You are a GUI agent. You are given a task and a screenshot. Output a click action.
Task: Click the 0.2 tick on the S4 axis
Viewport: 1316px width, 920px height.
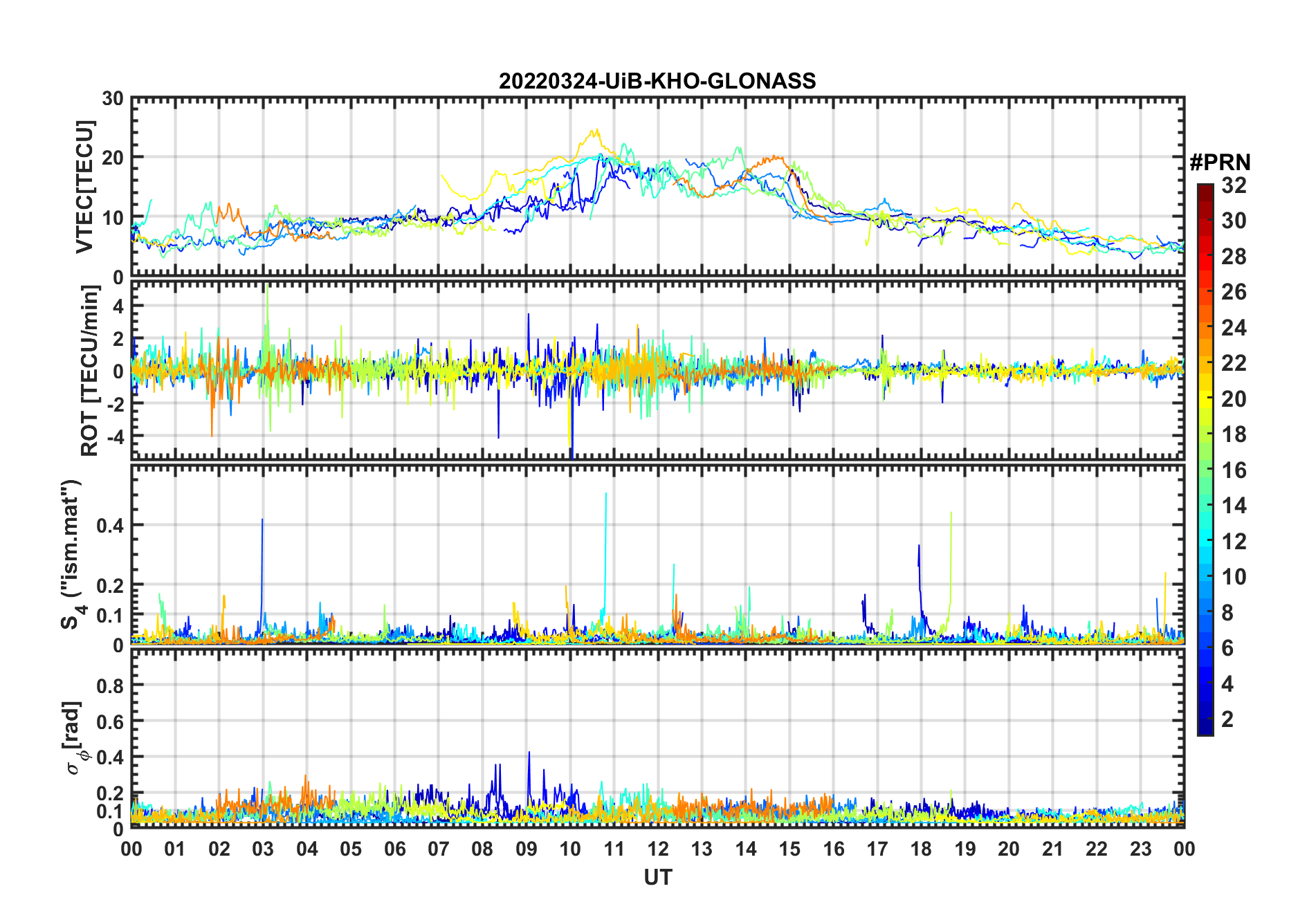(111, 585)
